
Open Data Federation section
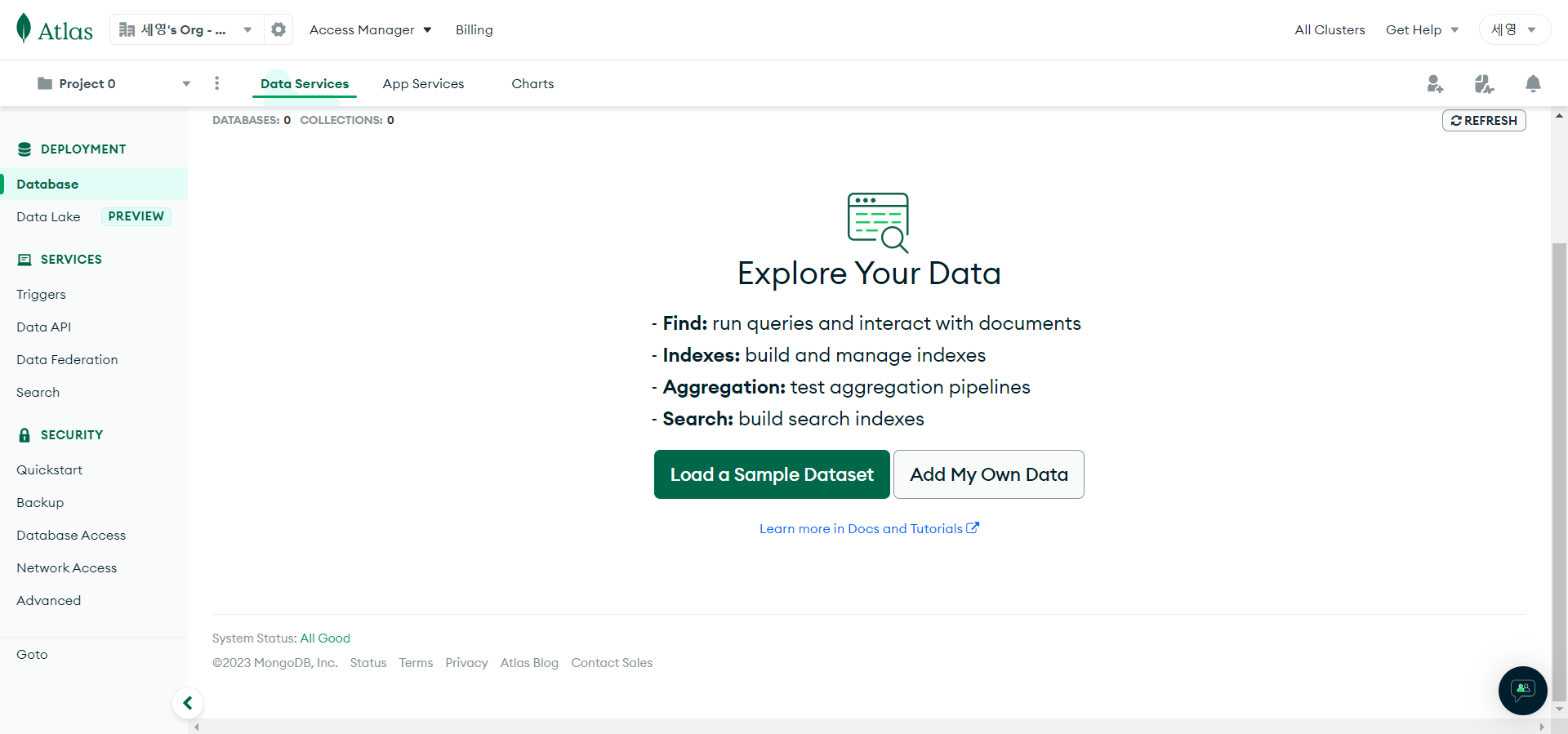tap(67, 359)
